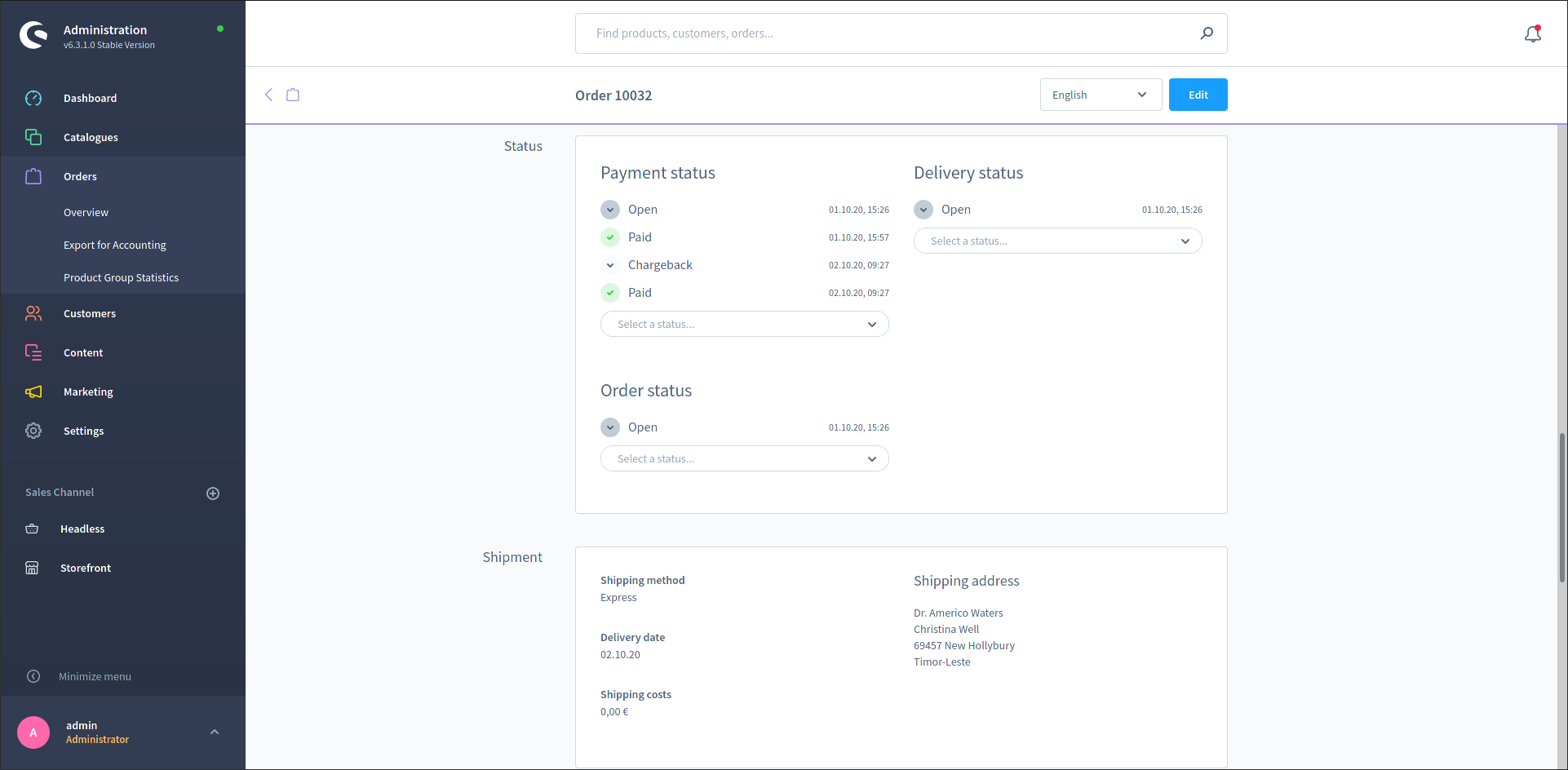Click Minimize menu label
The image size is (1568, 770).
[x=95, y=676]
